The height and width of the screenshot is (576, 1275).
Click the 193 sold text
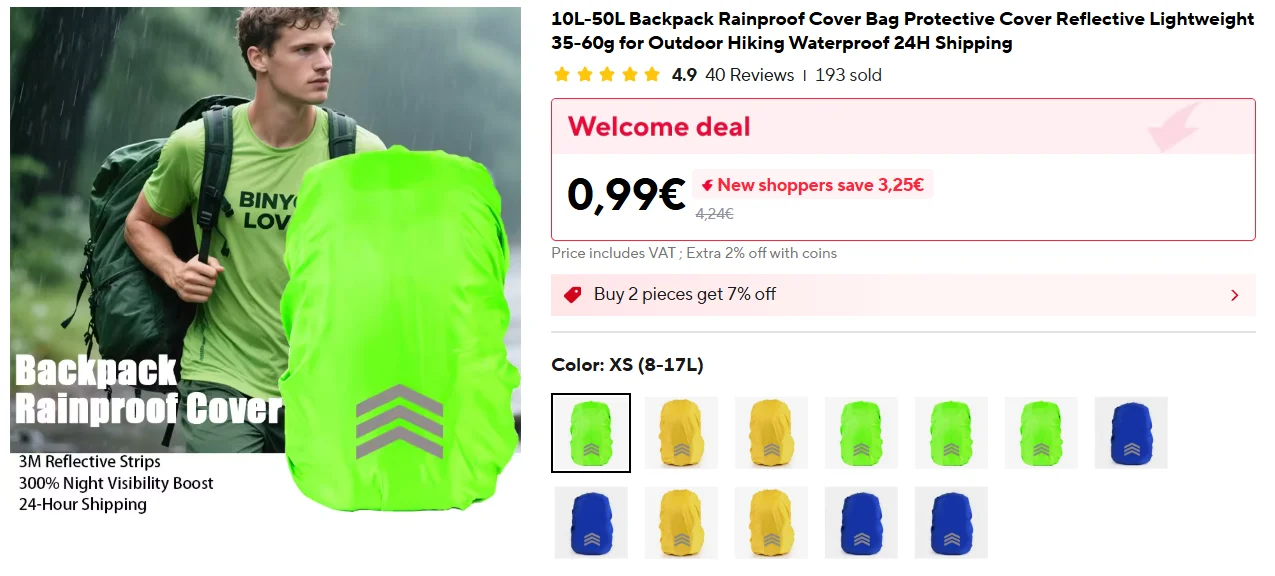(x=848, y=75)
